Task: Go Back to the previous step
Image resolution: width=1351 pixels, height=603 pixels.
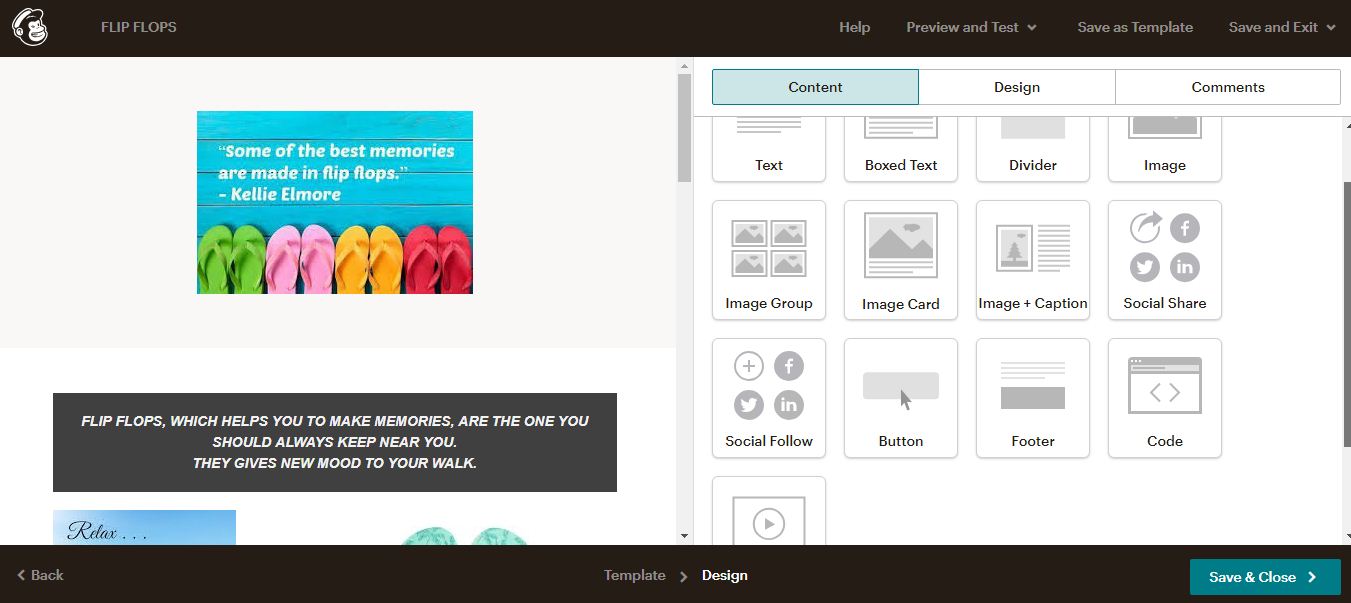Action: [40, 575]
